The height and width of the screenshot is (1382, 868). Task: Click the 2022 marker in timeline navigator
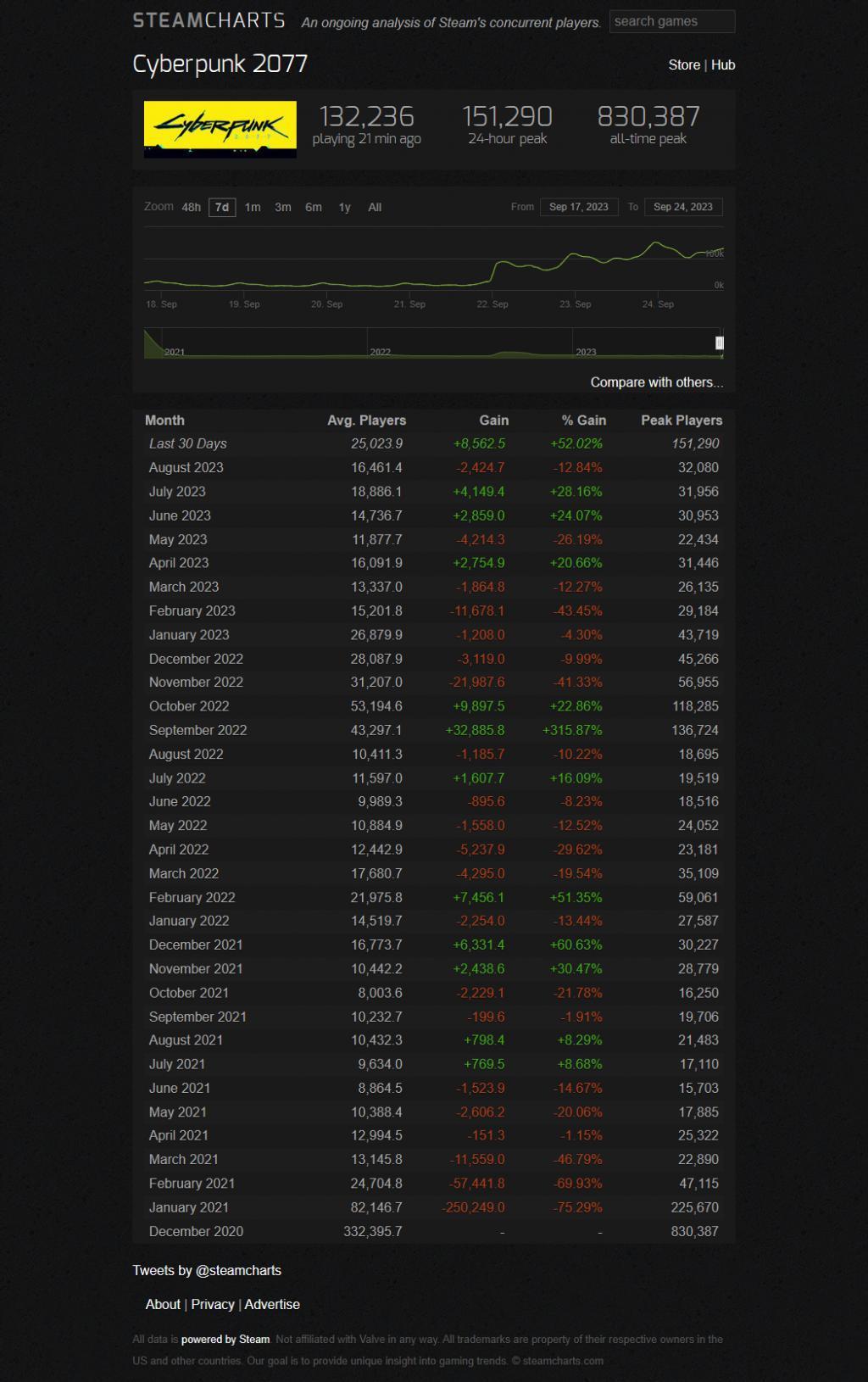[x=381, y=352]
